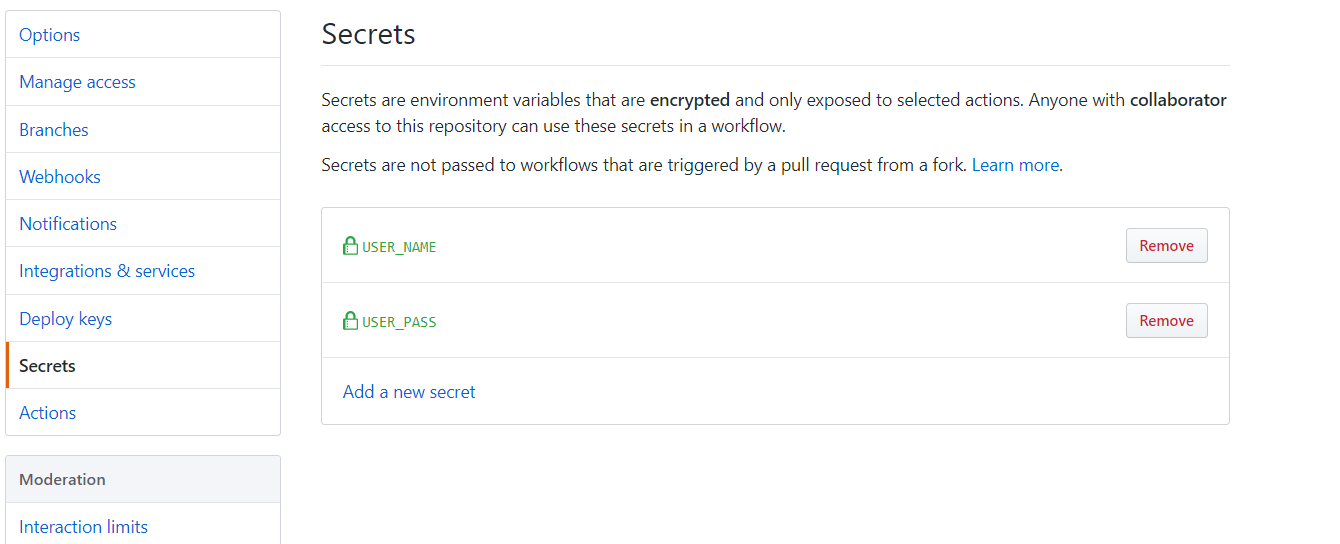
Task: Go to Actions settings page
Action: (x=47, y=413)
